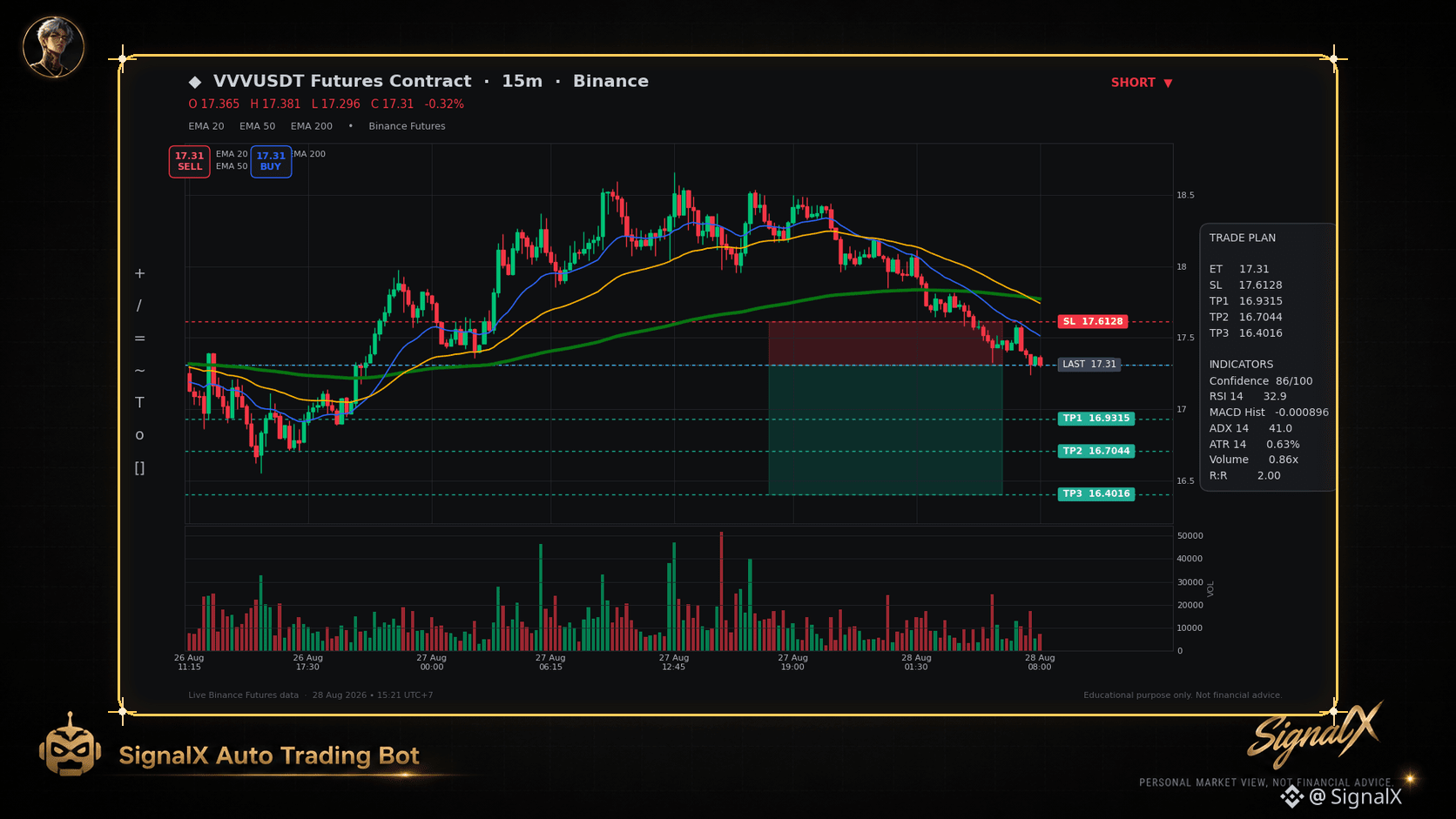Click the TP1 row in Trade Plan panel
The height and width of the screenshot is (819, 1456).
1246,301
